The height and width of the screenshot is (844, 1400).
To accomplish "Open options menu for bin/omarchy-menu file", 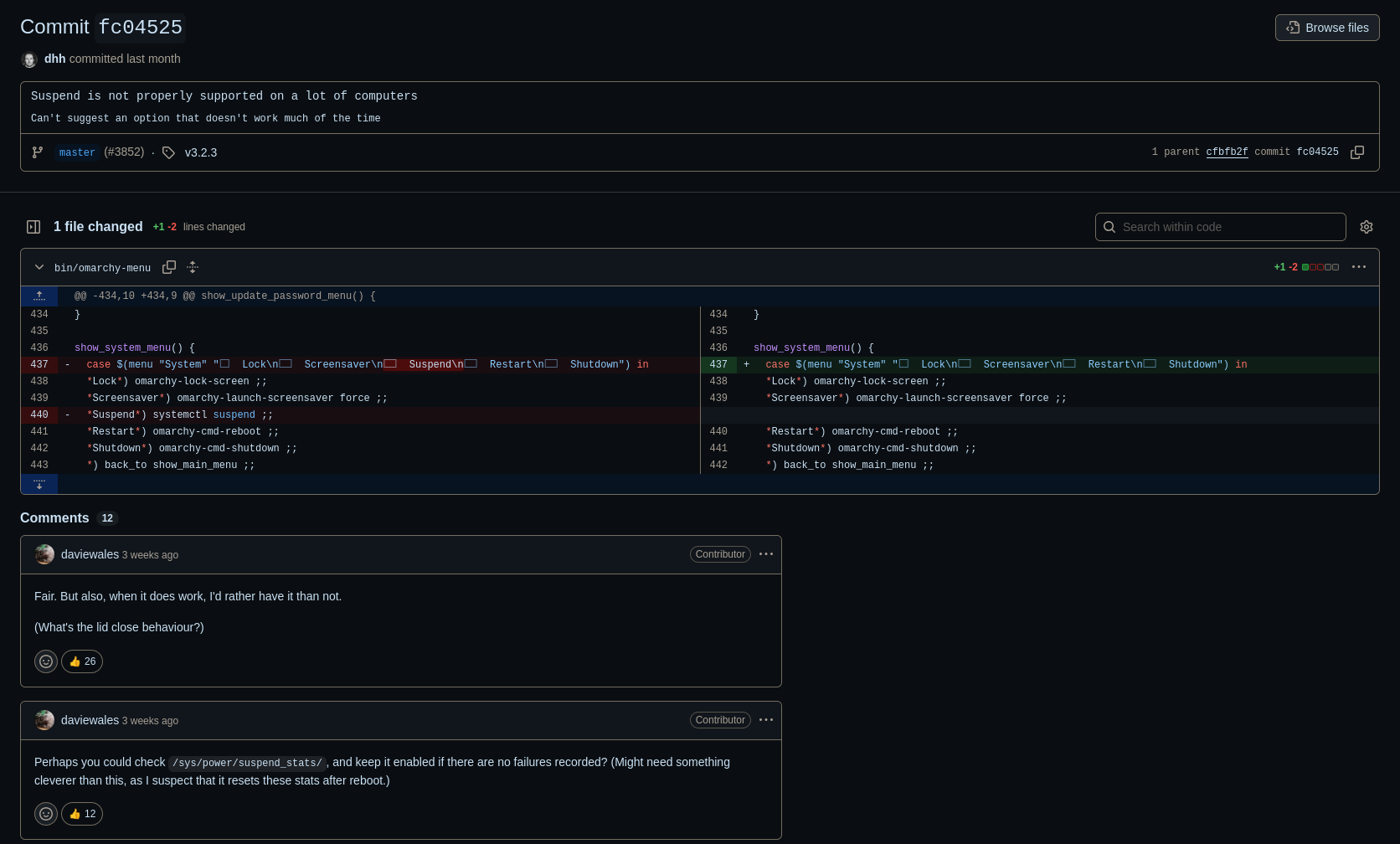I will 1359,267.
